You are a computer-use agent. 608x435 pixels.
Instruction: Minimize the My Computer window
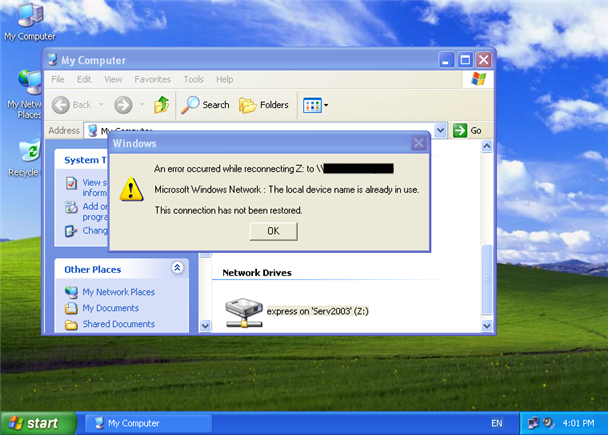coord(446,60)
